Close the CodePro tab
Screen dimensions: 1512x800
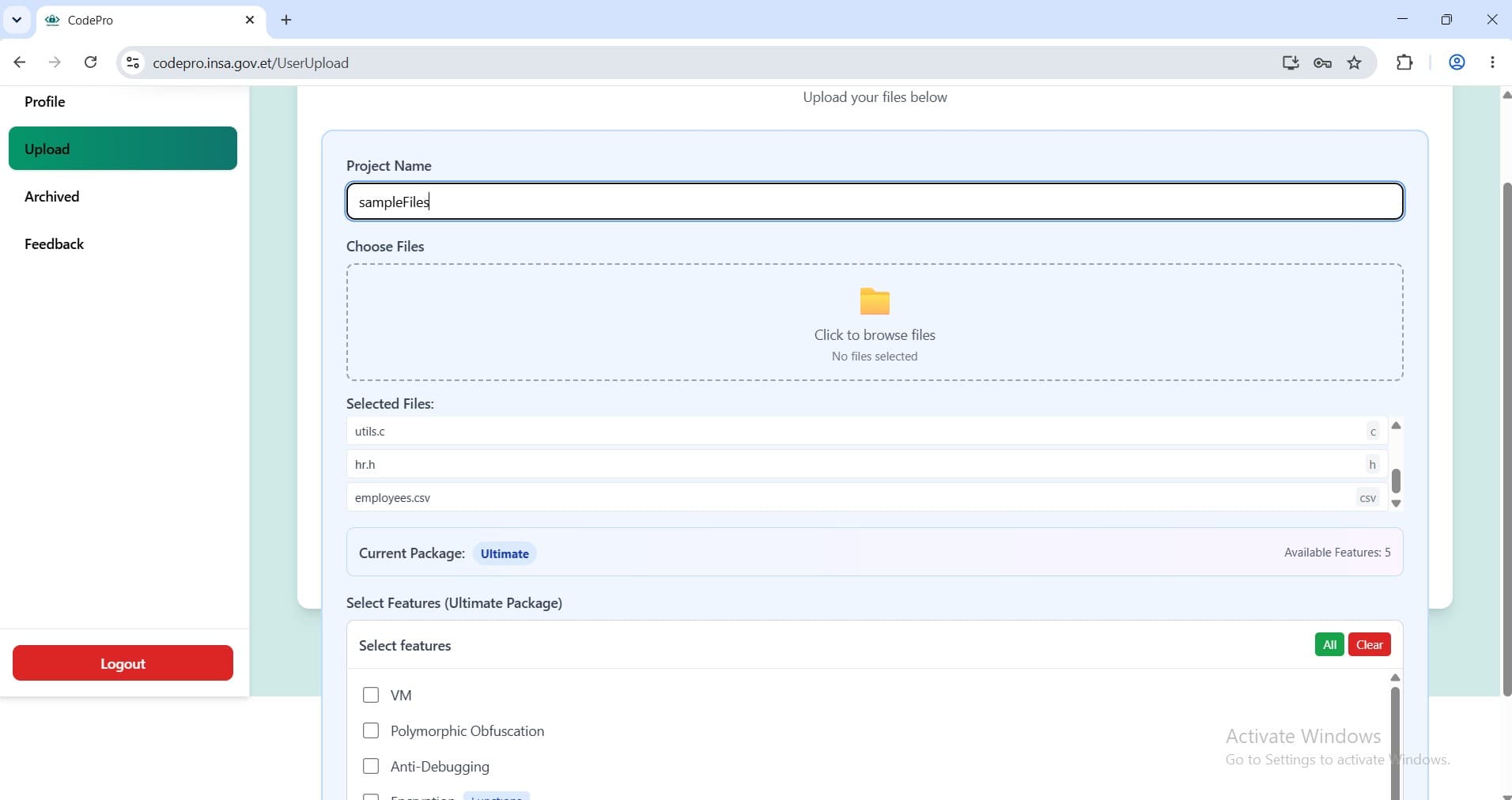coord(250,20)
